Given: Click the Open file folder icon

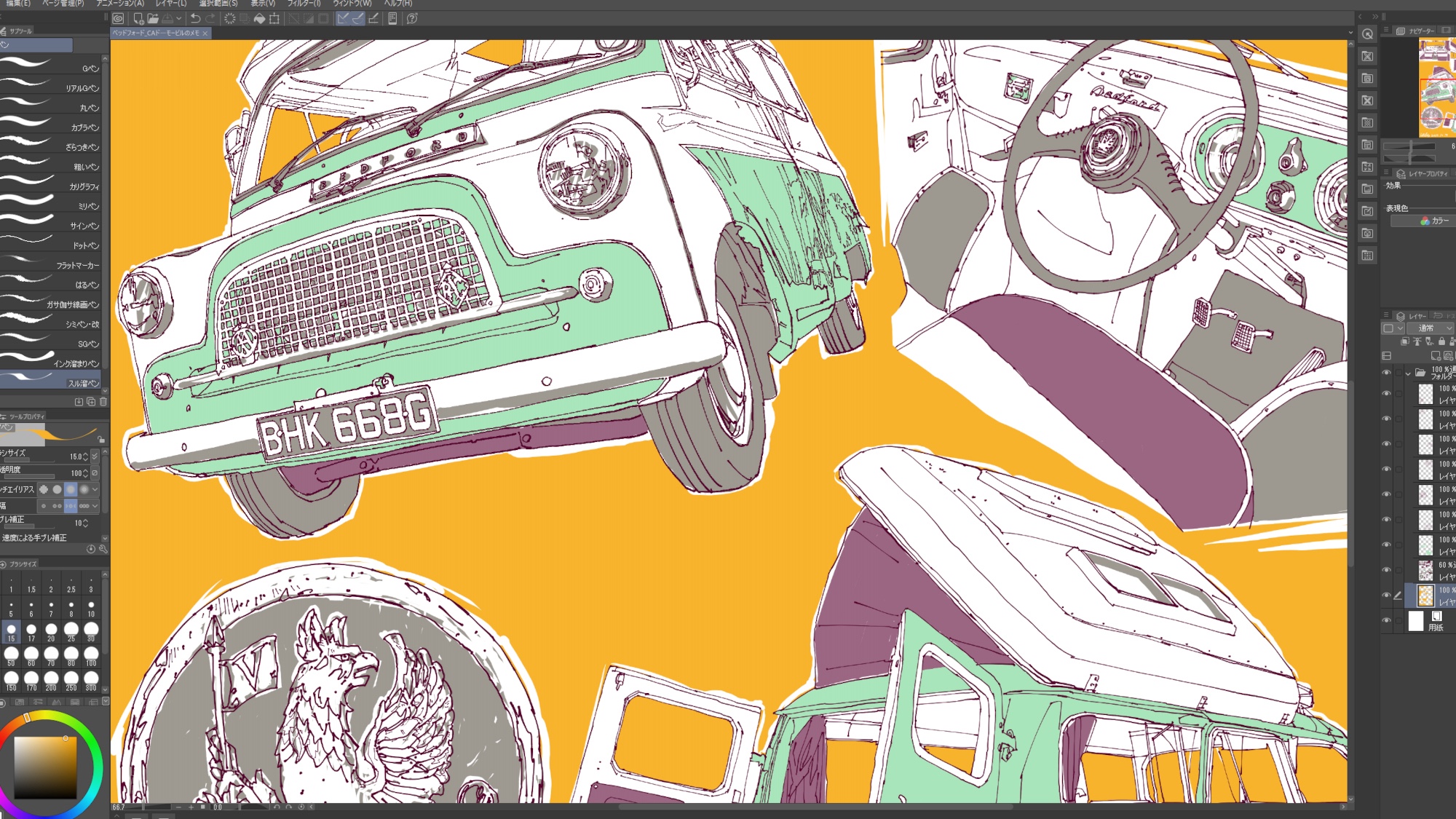Looking at the screenshot, I should [153, 19].
